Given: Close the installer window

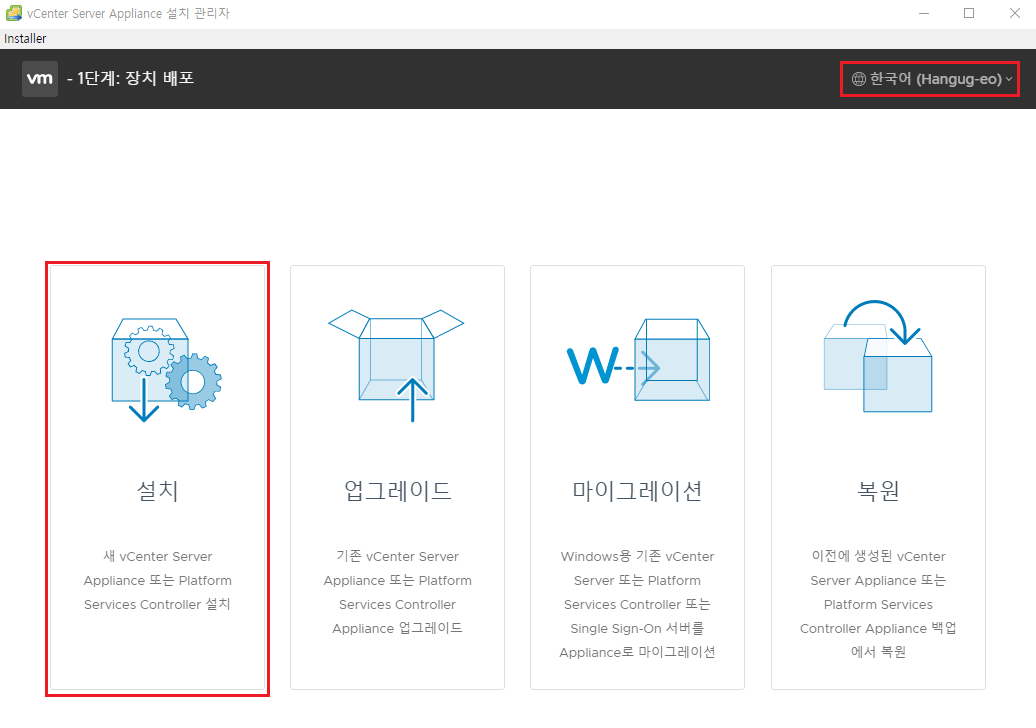Looking at the screenshot, I should pyautogui.click(x=1015, y=13).
